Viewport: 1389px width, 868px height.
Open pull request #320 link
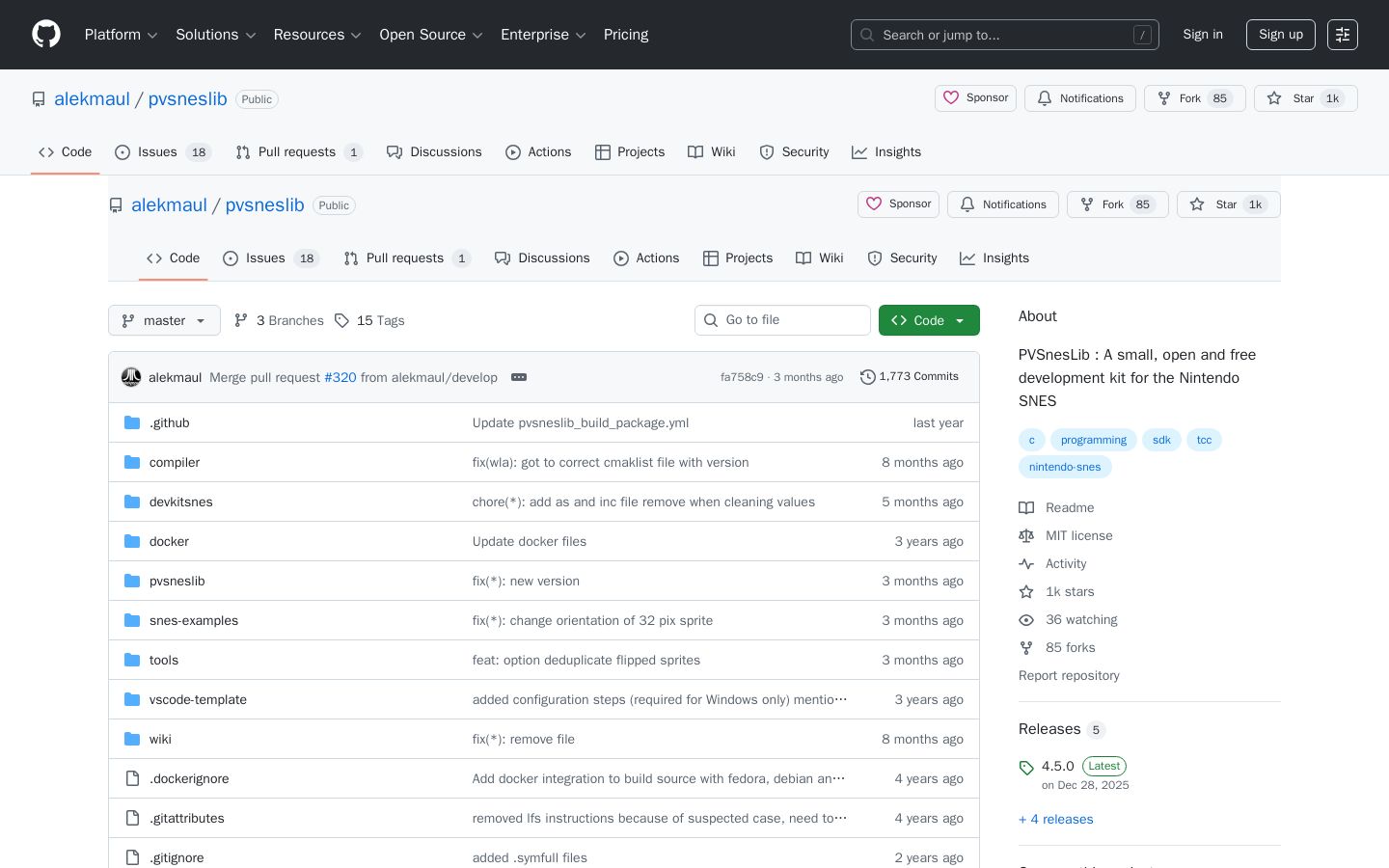[x=340, y=377]
